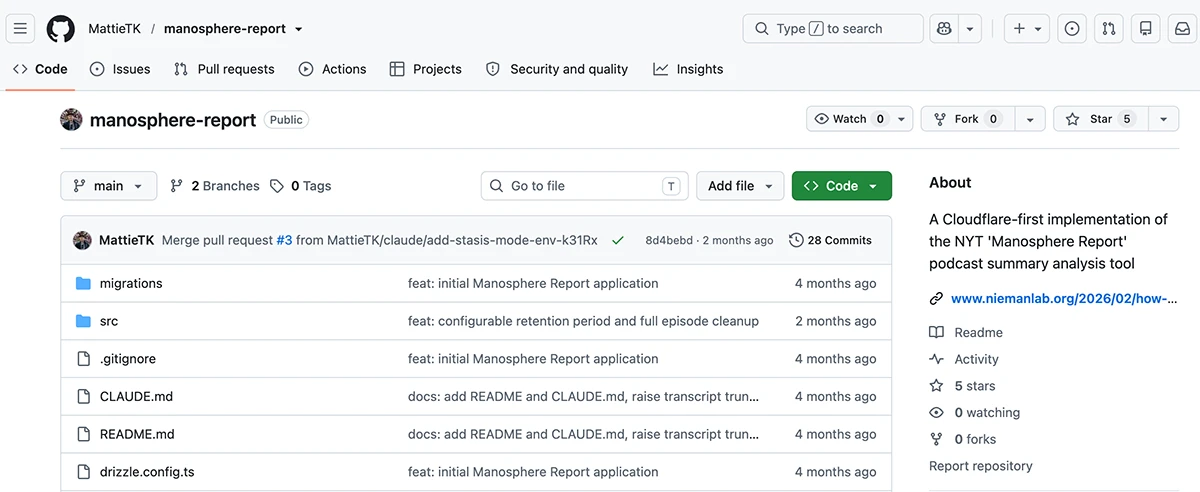1200x492 pixels.
Task: Star this repository
Action: [x=1101, y=119]
